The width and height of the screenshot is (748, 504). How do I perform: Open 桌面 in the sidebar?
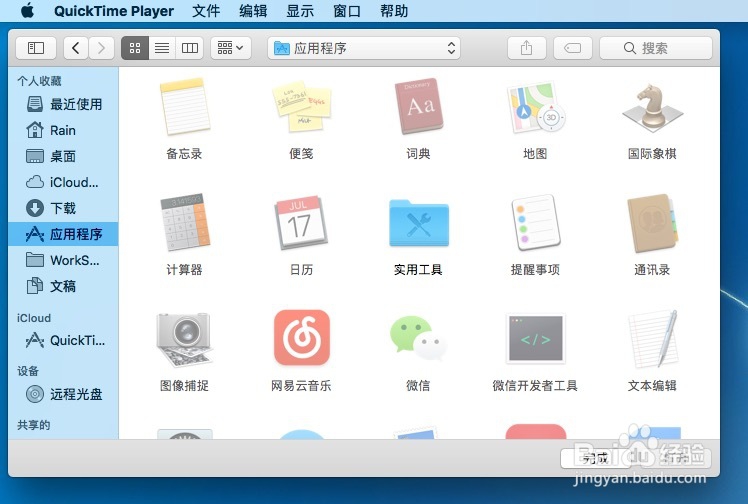point(63,156)
